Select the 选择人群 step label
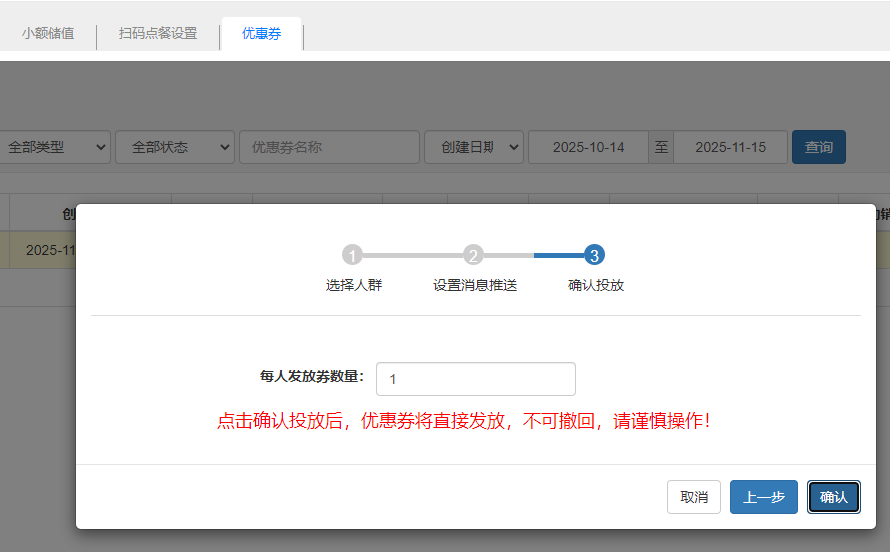 coord(353,285)
